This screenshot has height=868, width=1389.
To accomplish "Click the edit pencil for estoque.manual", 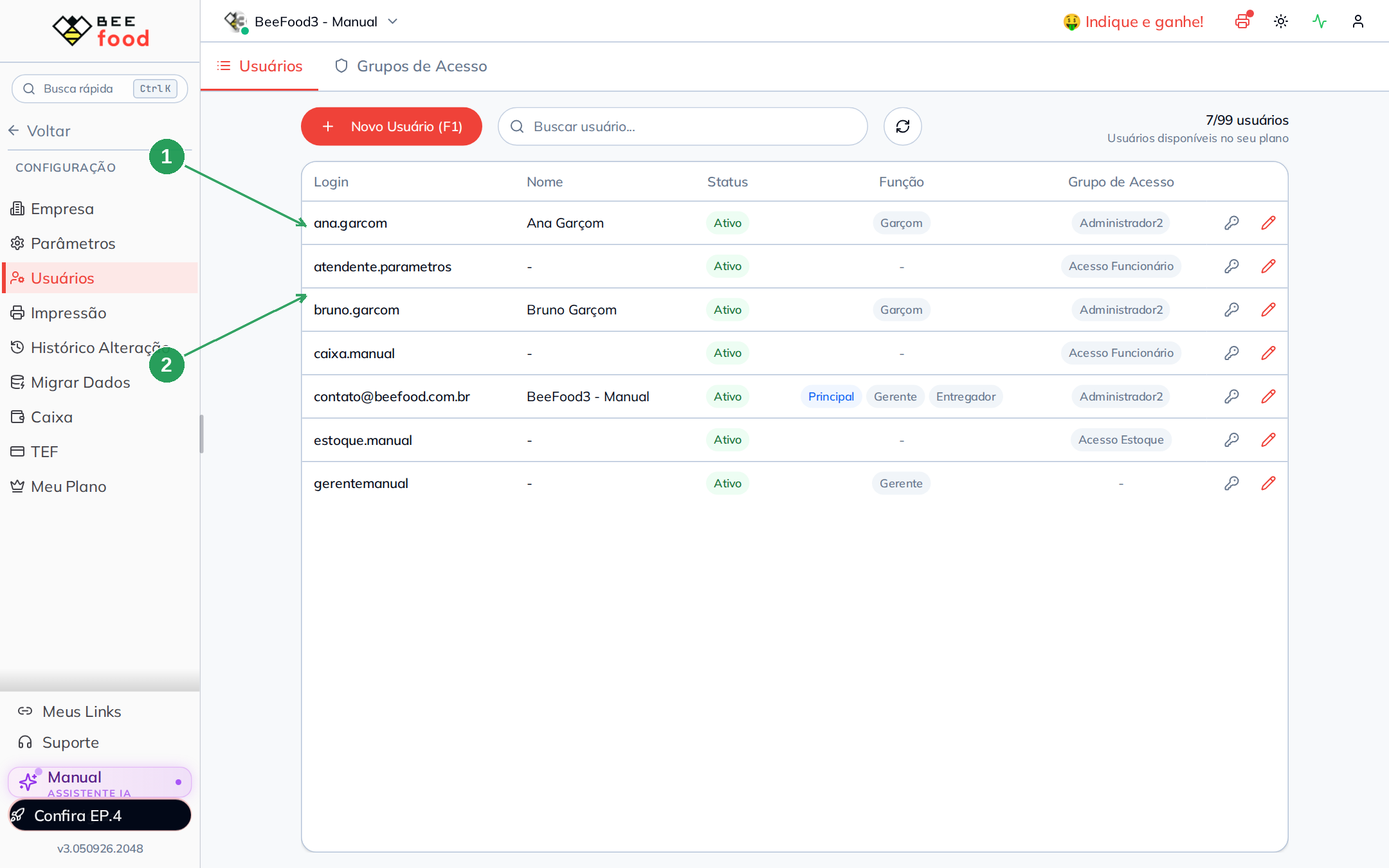I will point(1268,440).
